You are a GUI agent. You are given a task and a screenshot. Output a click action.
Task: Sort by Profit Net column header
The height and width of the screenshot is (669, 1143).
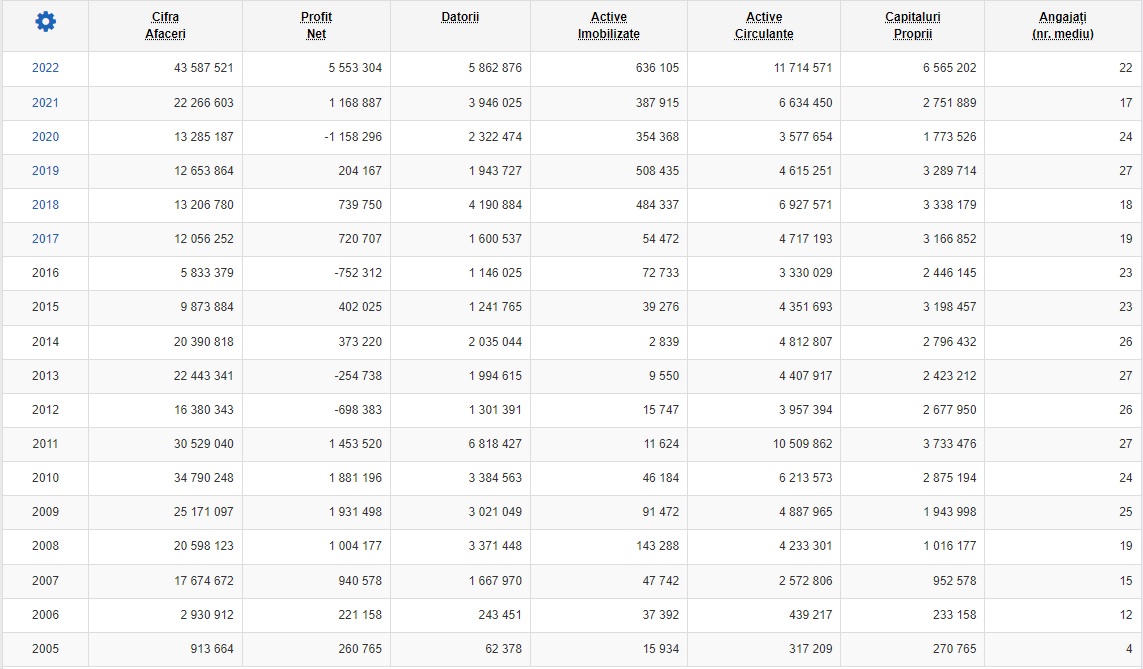coord(316,26)
